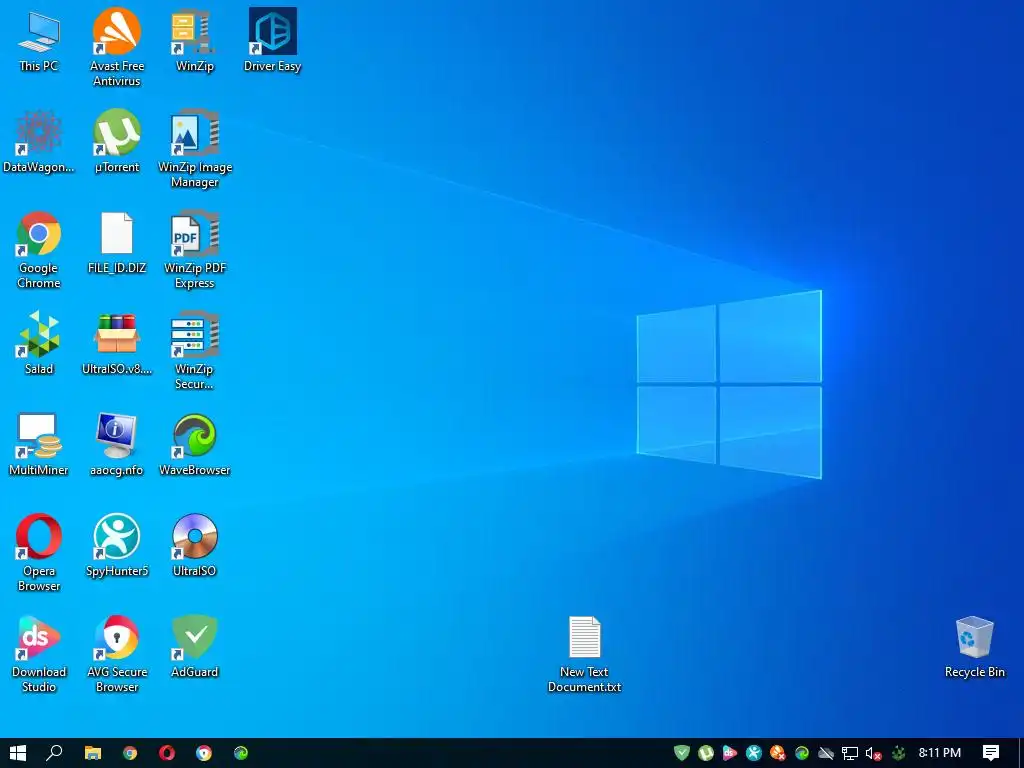
Task: Select the WaveBrowser desktop shortcut
Action: [x=195, y=445]
